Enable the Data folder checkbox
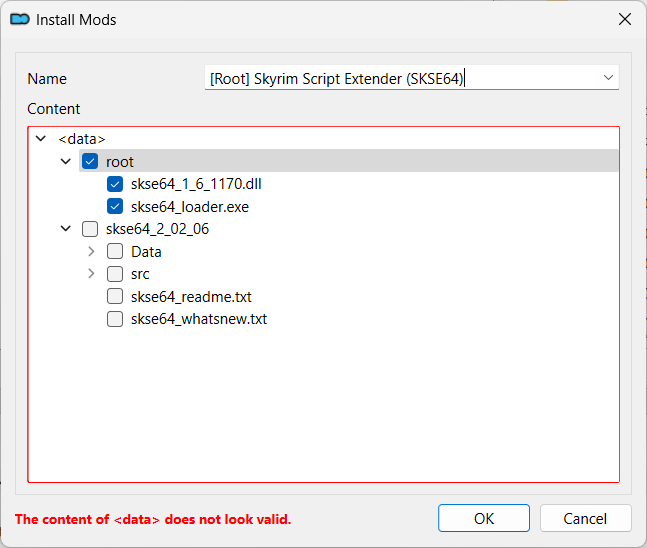The image size is (647, 548). (x=115, y=252)
